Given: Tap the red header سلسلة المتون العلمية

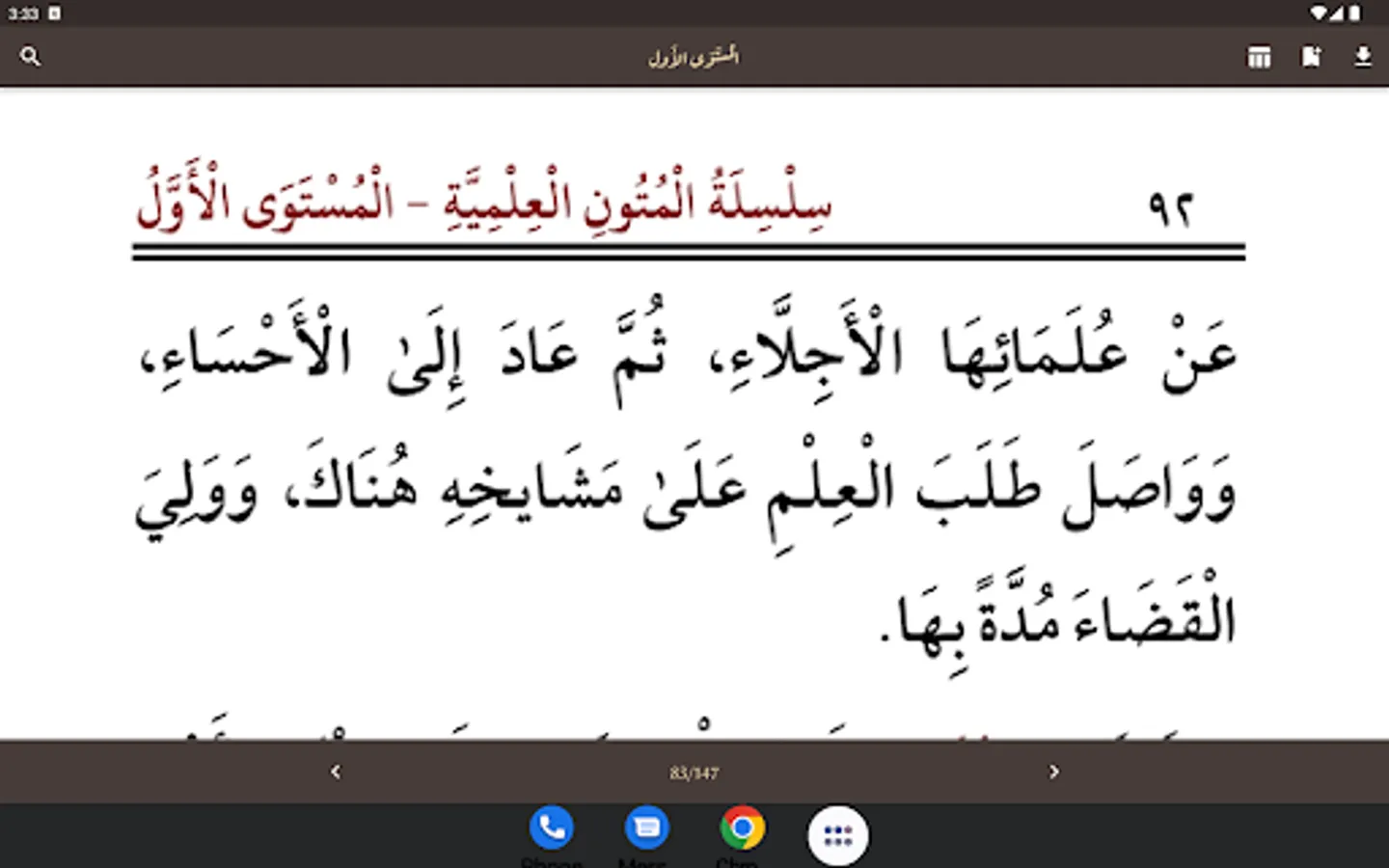Looking at the screenshot, I should 638,202.
